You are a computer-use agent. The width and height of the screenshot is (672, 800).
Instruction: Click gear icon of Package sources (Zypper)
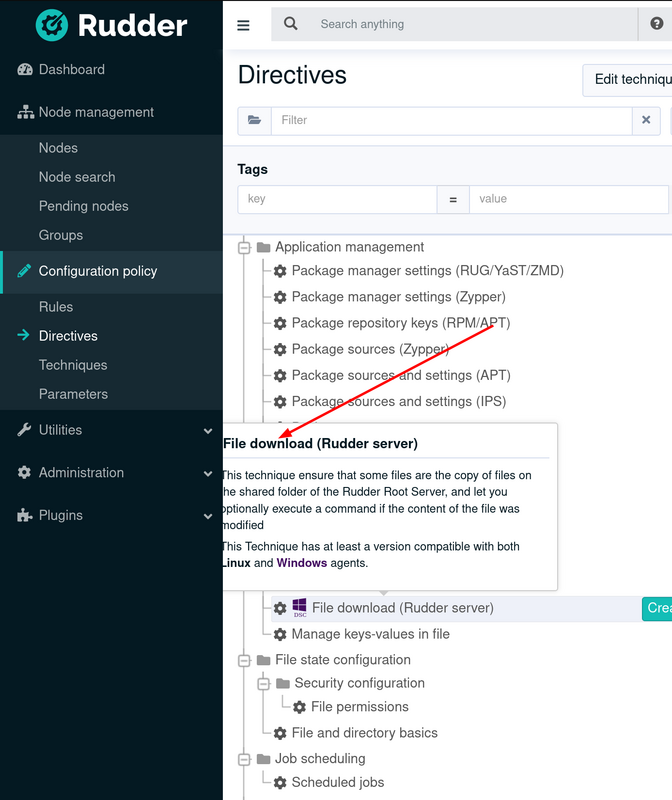pyautogui.click(x=280, y=349)
